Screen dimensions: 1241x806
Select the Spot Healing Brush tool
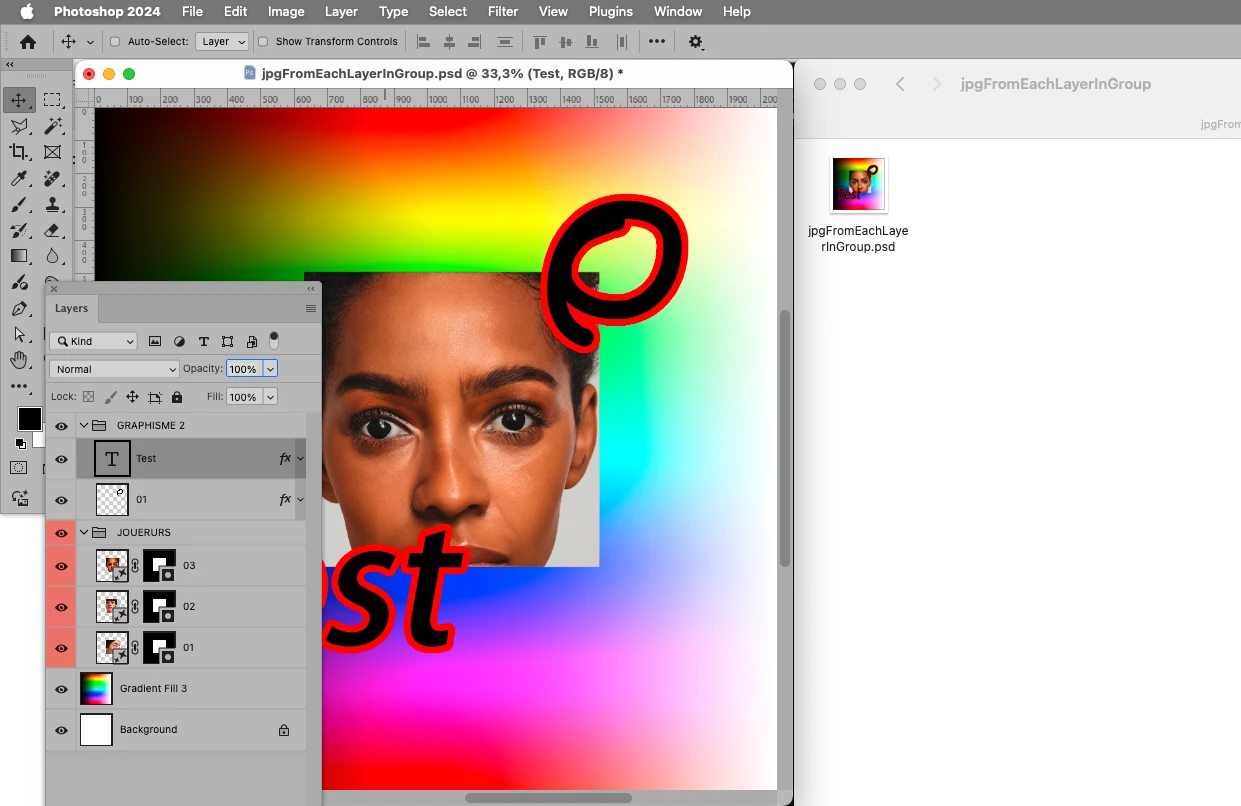point(53,178)
